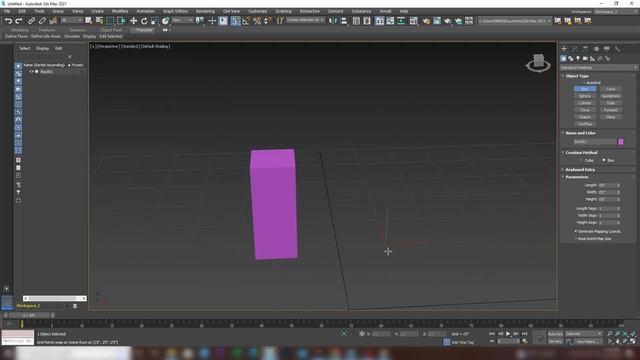Activate the Select and Scale tool
The height and width of the screenshot is (360, 640).
[155, 21]
